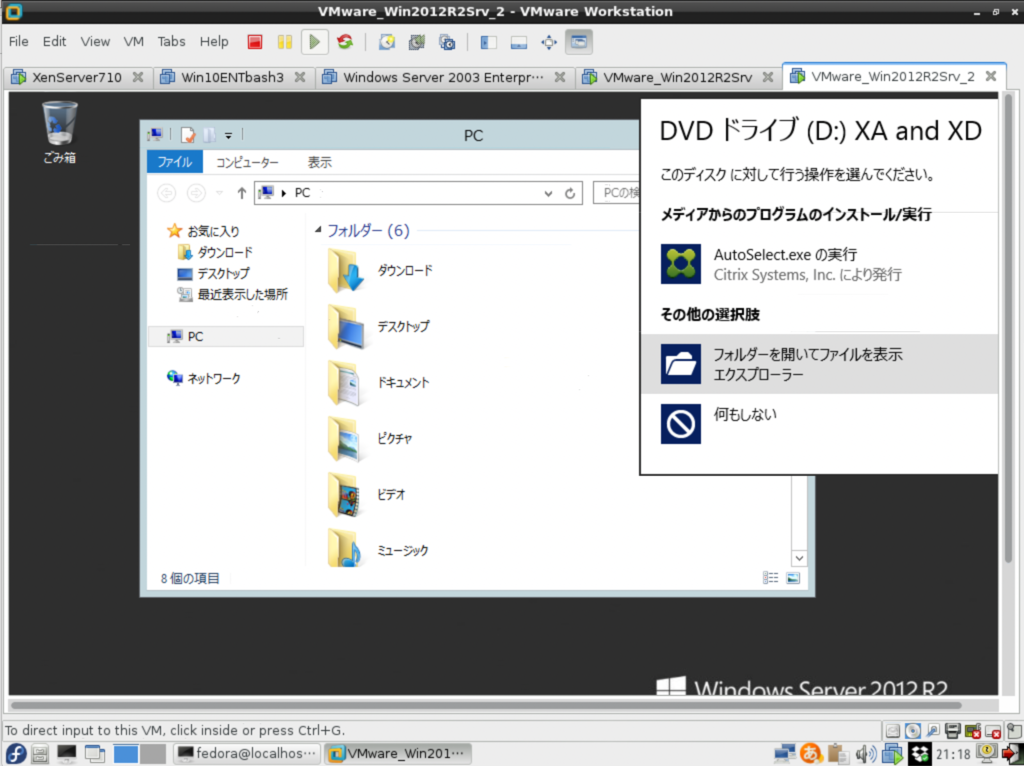
Task: Choose フォルダーを開いてファイルを表示 option
Action: (819, 364)
